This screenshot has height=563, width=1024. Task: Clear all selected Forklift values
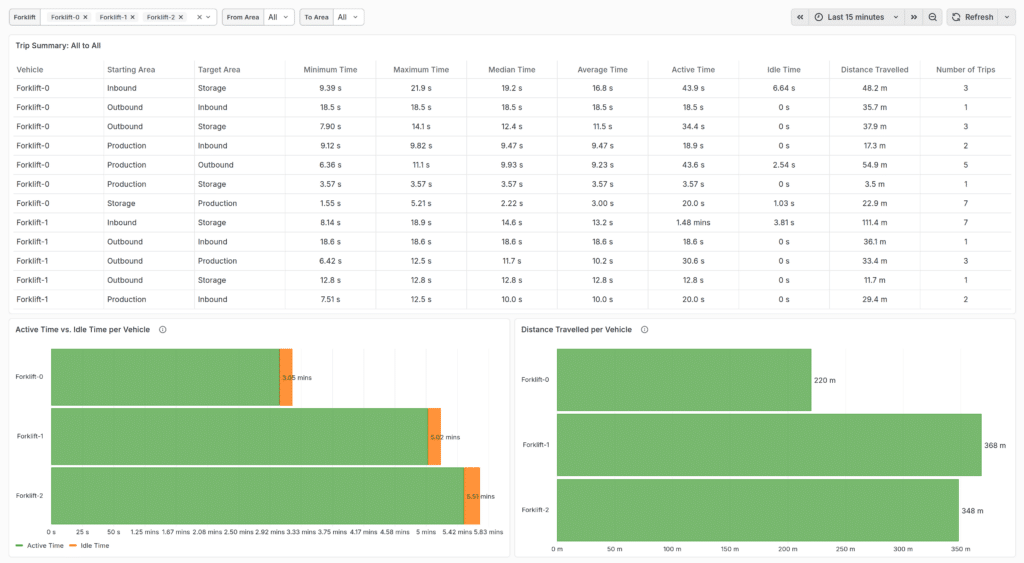click(x=199, y=18)
